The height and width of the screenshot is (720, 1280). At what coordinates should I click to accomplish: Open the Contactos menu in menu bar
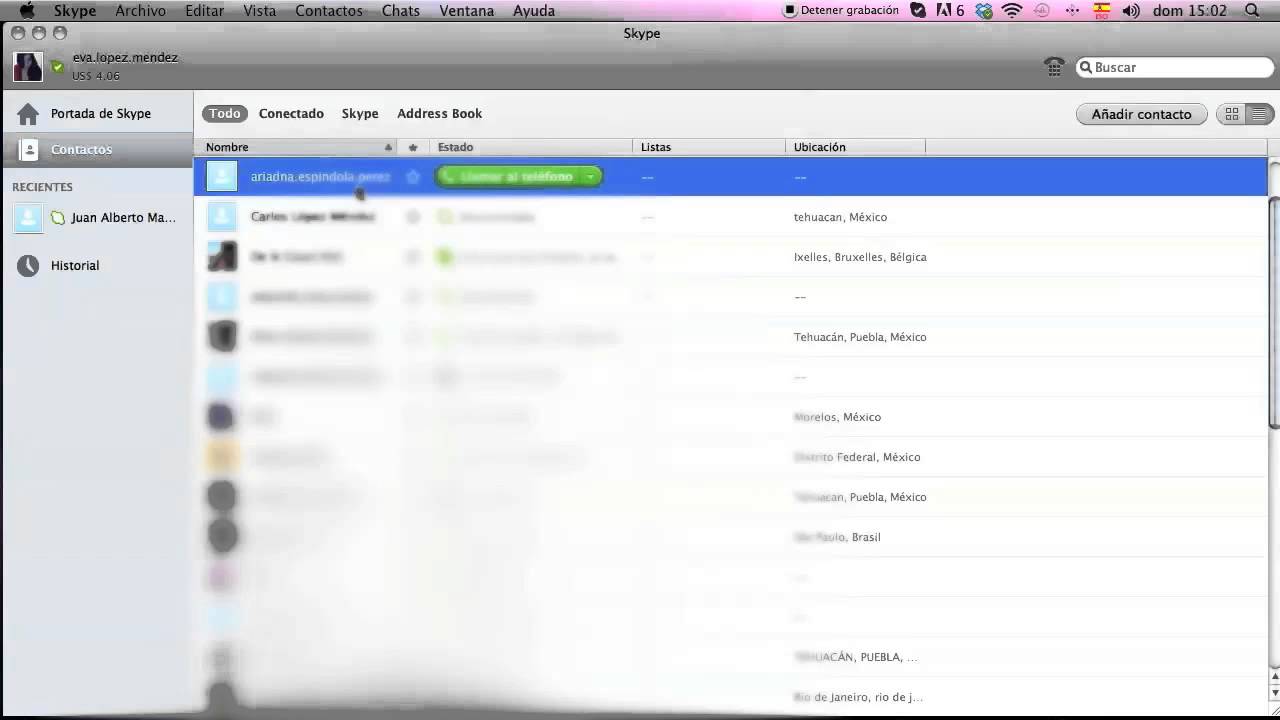tap(328, 11)
